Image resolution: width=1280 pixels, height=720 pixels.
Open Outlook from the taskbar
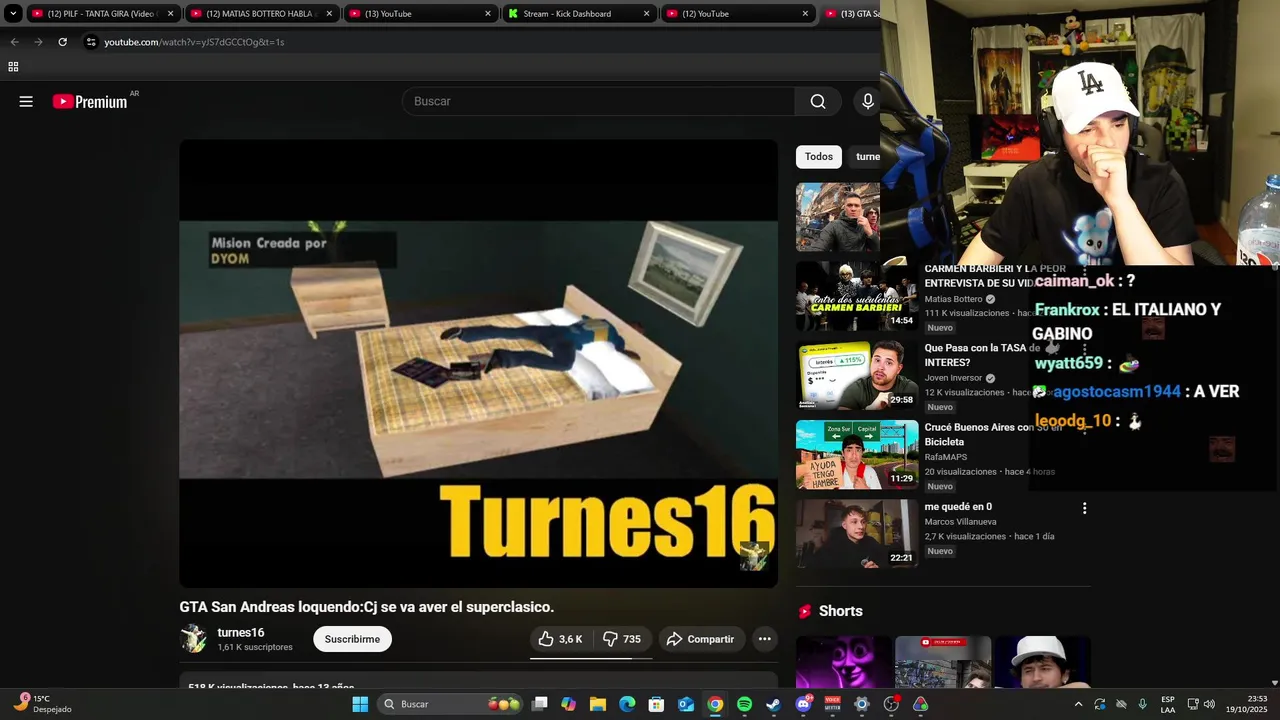(686, 704)
